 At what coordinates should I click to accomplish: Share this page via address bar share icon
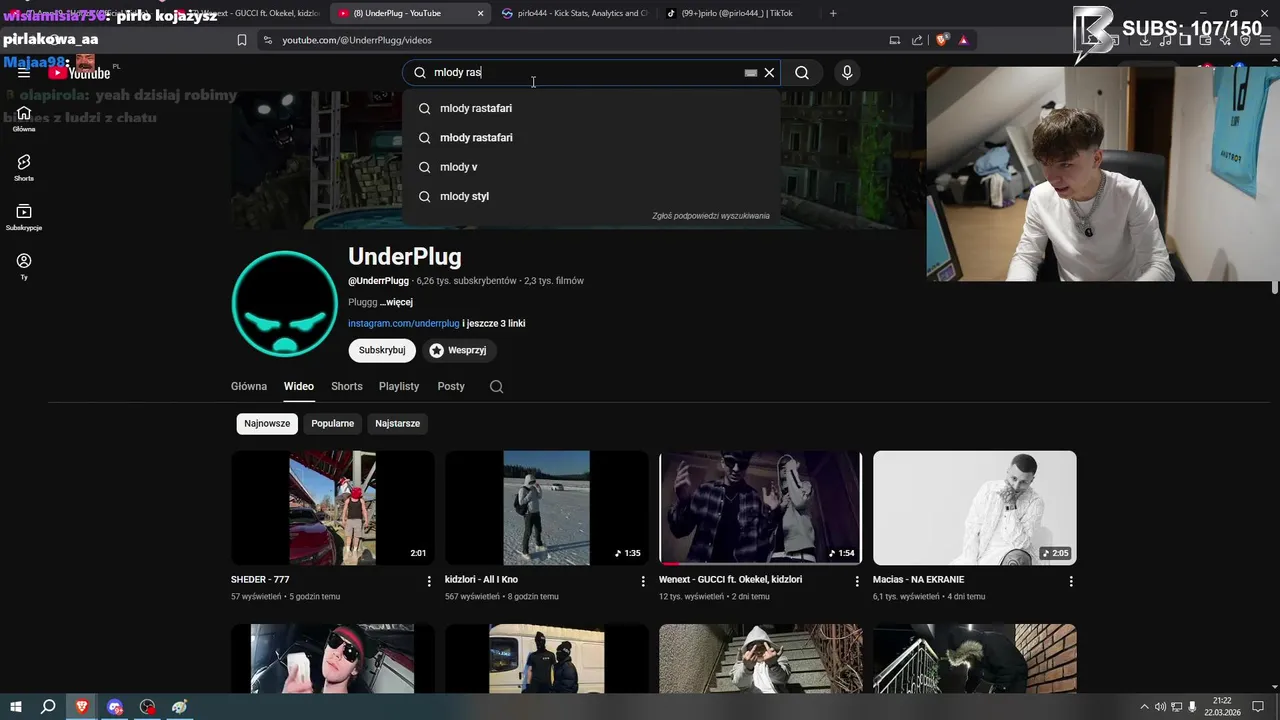click(917, 40)
